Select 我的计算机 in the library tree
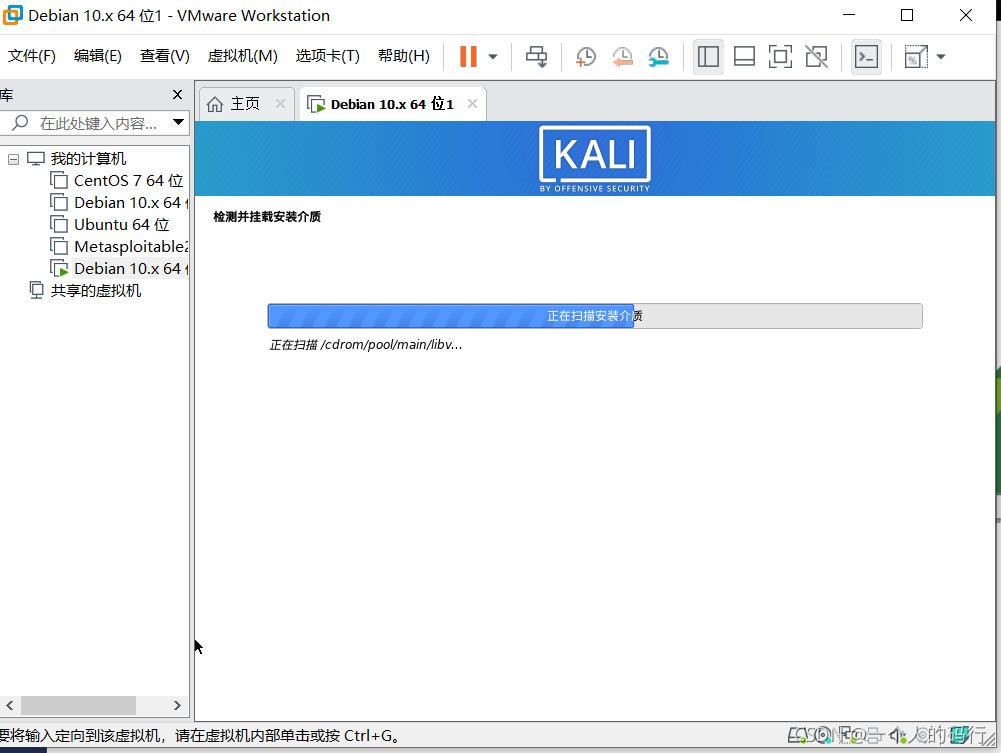The width and height of the screenshot is (1001, 753). pos(88,159)
